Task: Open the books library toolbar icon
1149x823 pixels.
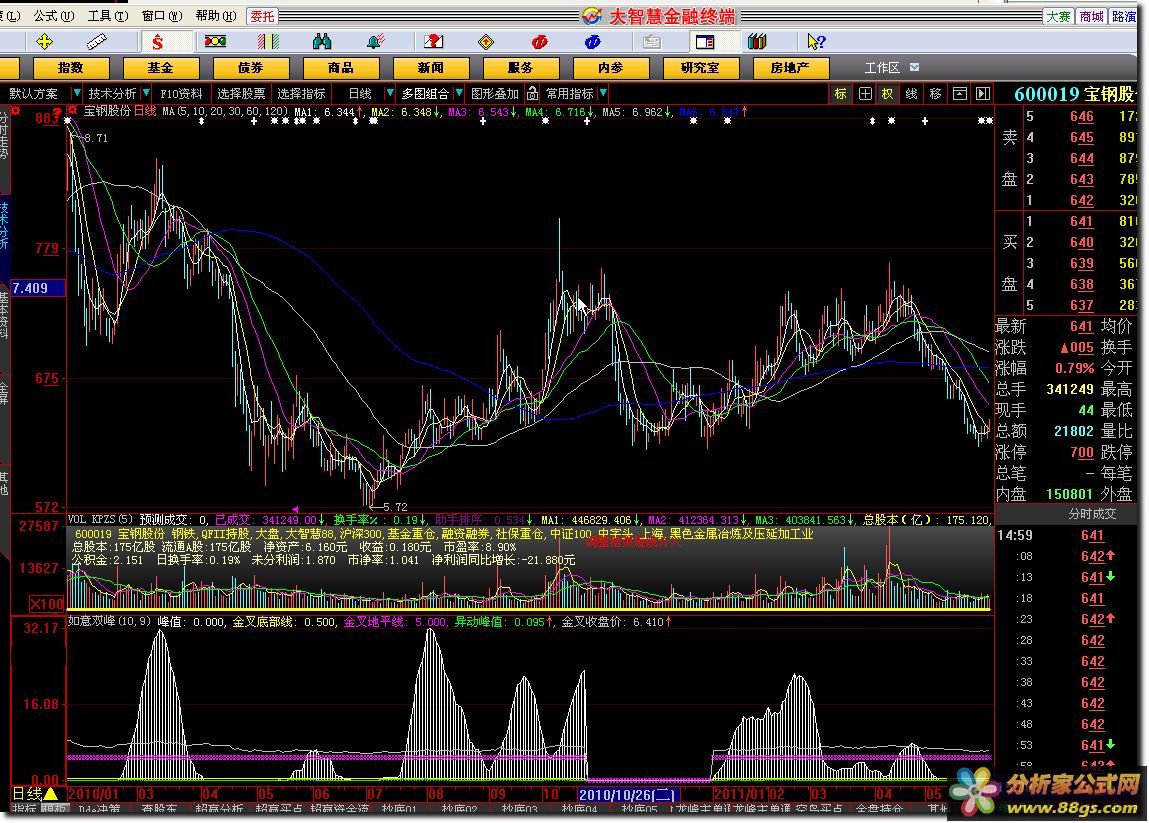Action: [x=757, y=42]
